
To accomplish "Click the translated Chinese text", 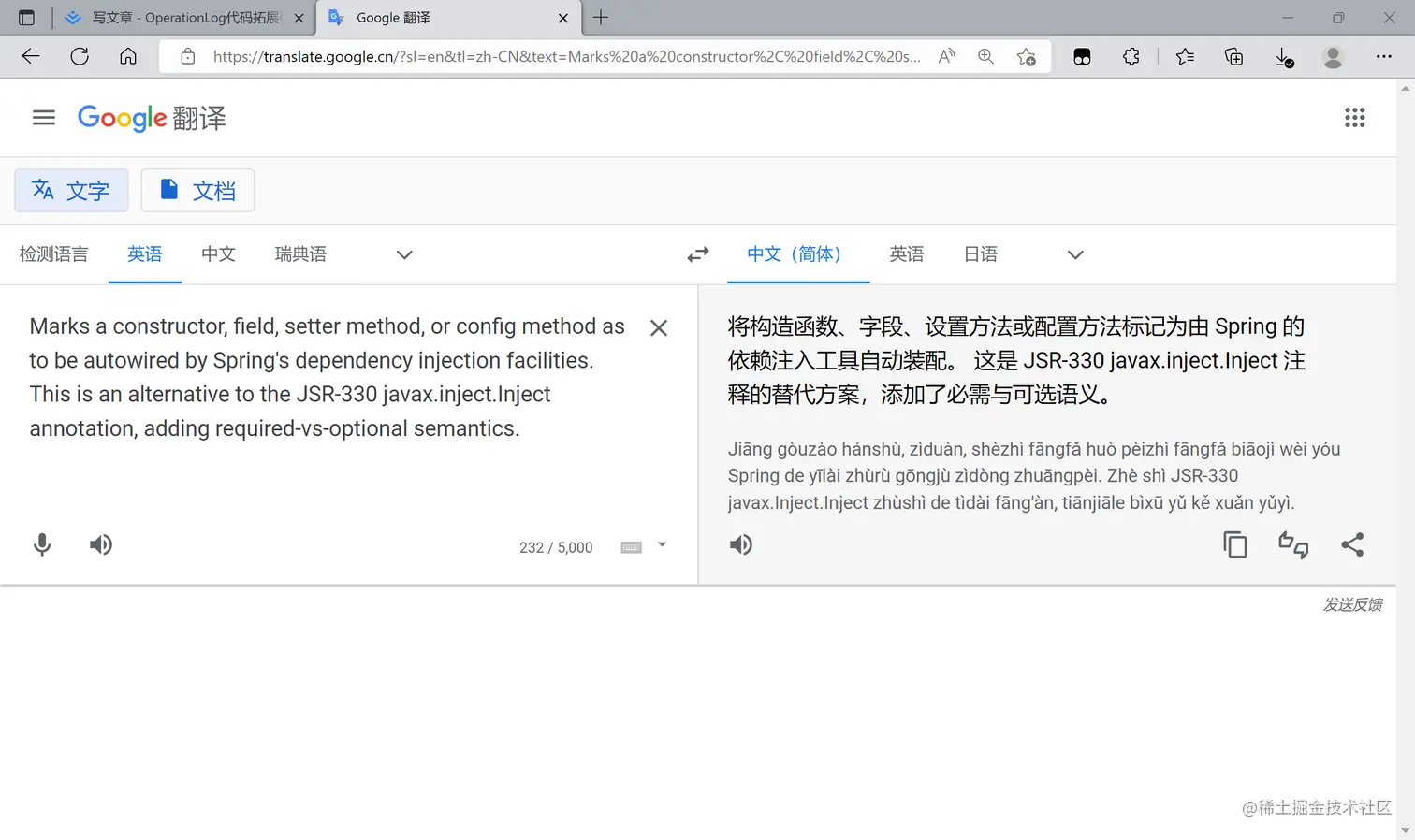I will click(x=1016, y=360).
